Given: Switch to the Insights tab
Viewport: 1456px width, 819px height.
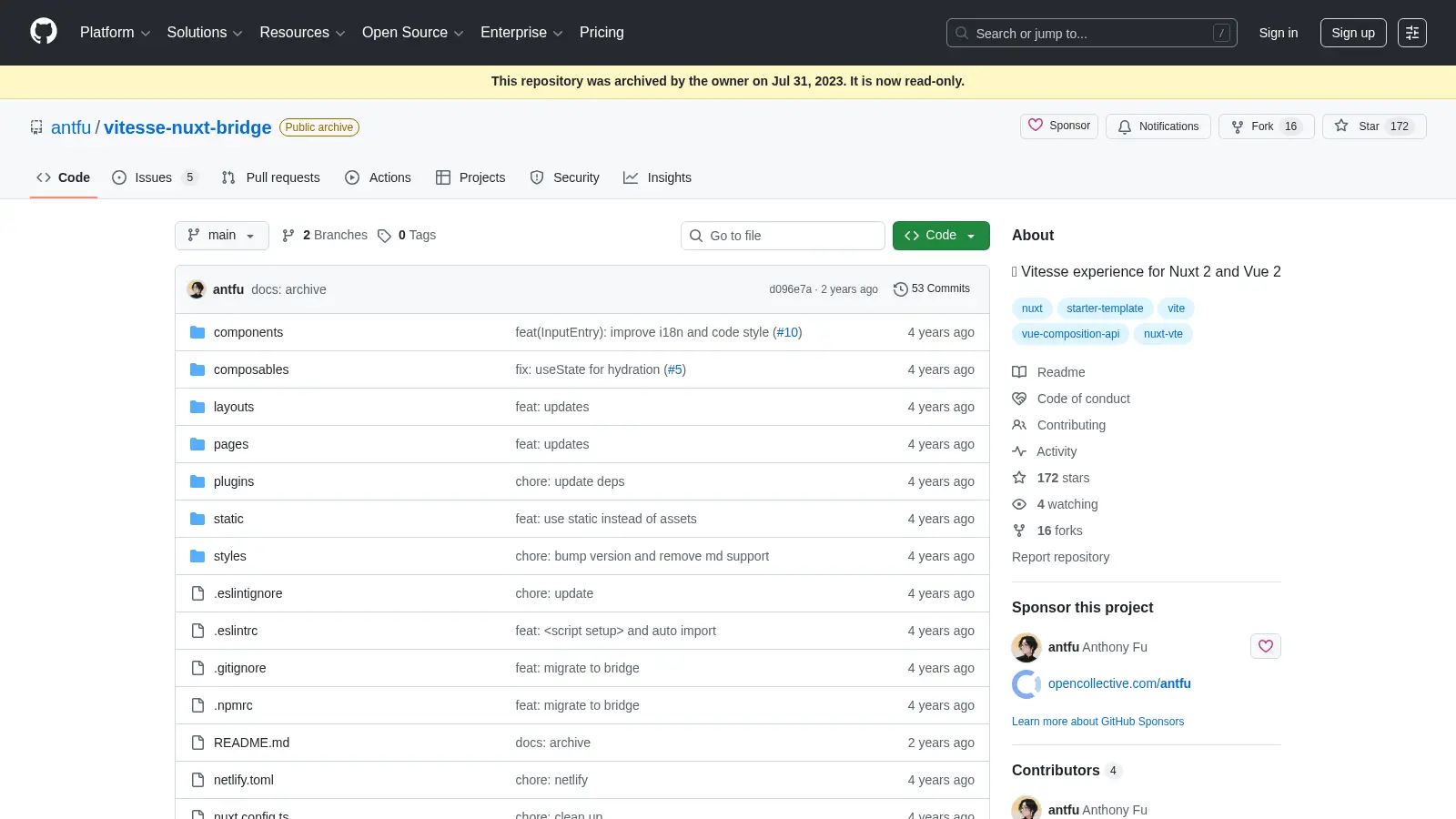Looking at the screenshot, I should pos(658,177).
